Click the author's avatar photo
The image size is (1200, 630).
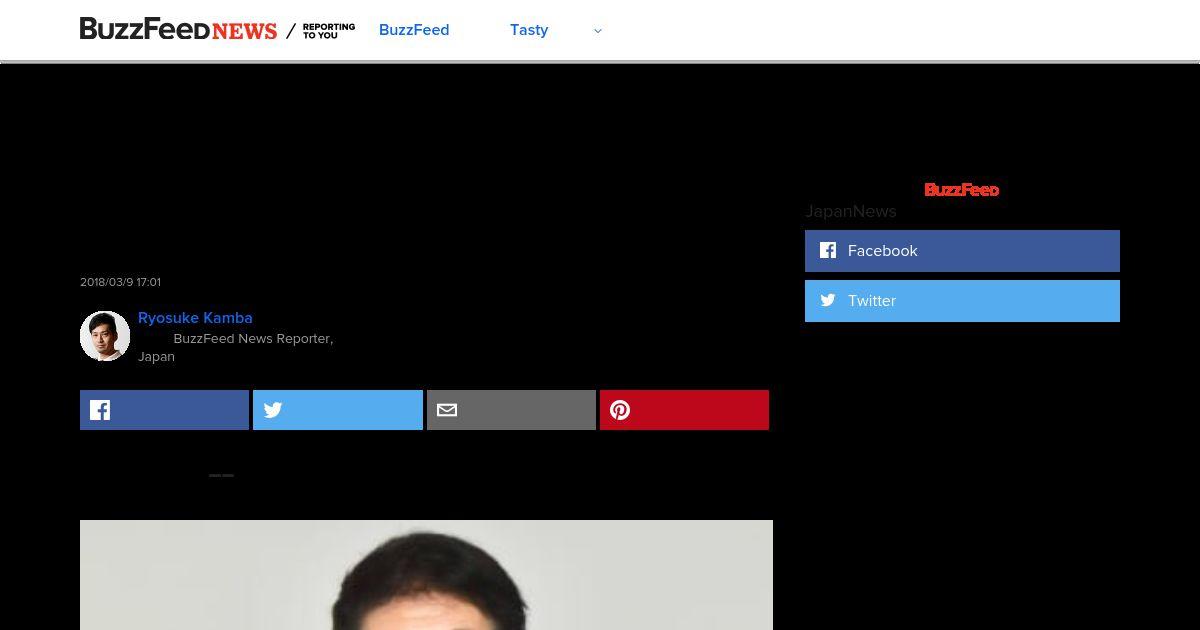[105, 336]
